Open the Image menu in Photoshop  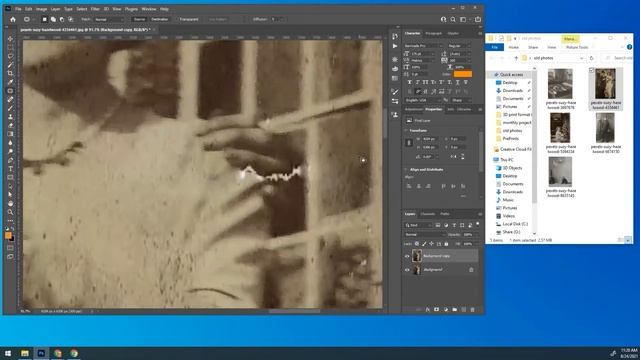[x=41, y=9]
